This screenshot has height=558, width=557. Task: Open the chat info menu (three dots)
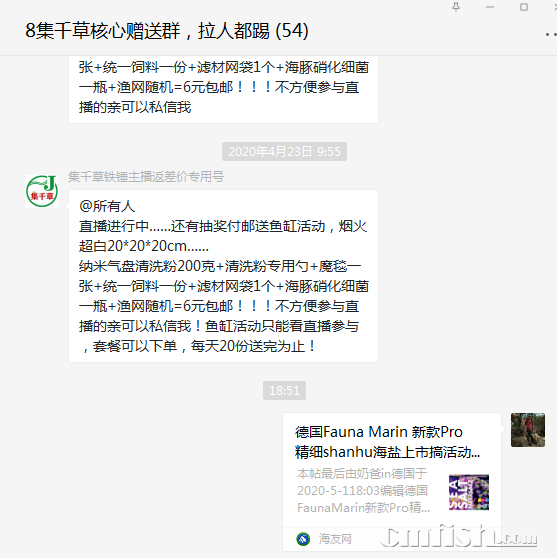(x=551, y=35)
